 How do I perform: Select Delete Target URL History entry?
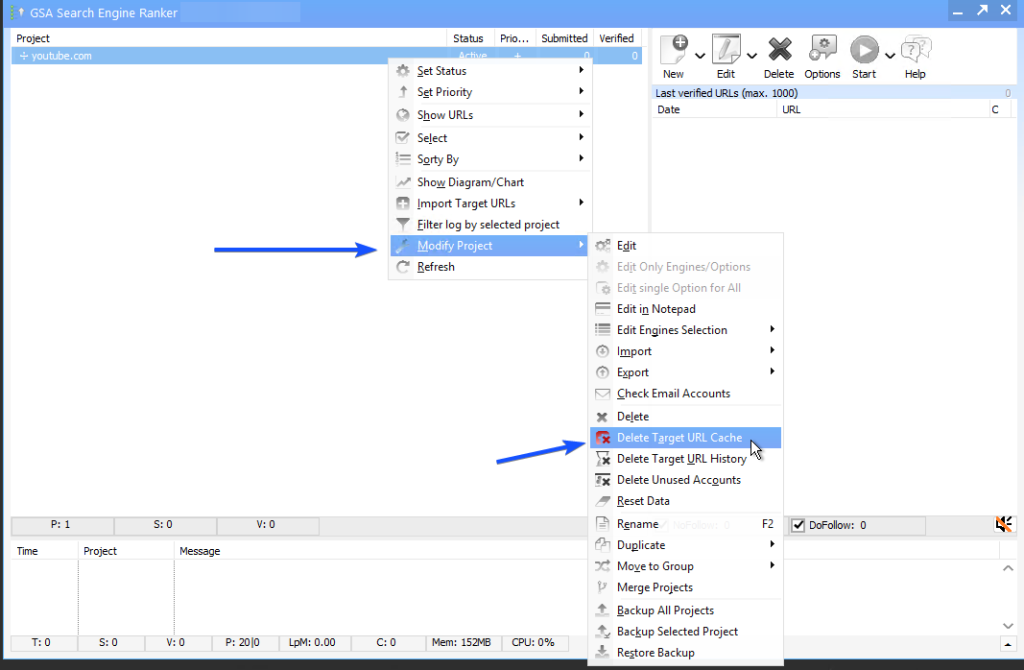click(681, 459)
